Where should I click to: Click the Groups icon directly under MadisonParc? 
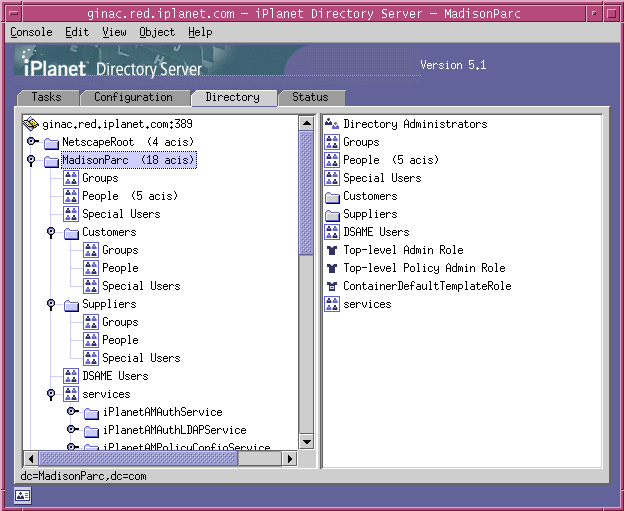pyautogui.click(x=71, y=178)
